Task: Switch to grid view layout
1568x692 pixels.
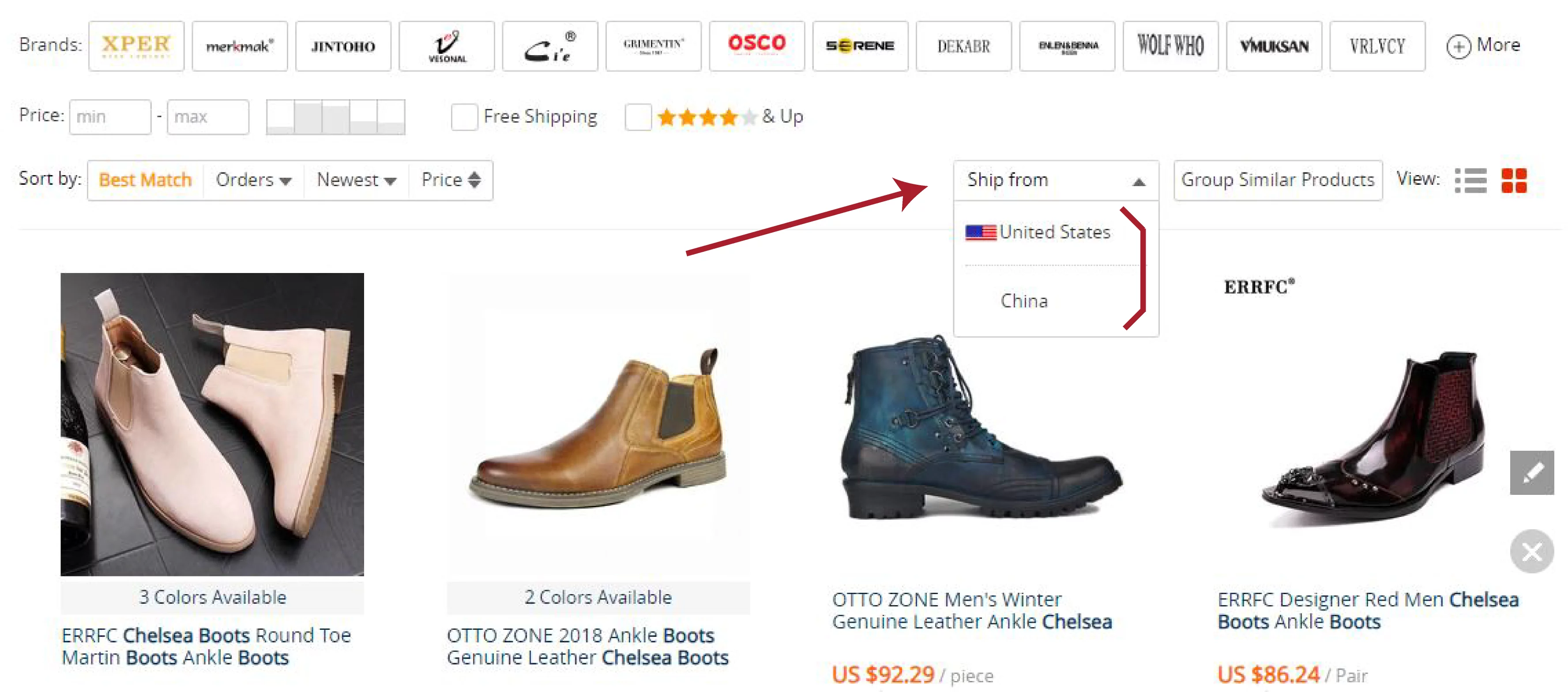Action: tap(1515, 180)
